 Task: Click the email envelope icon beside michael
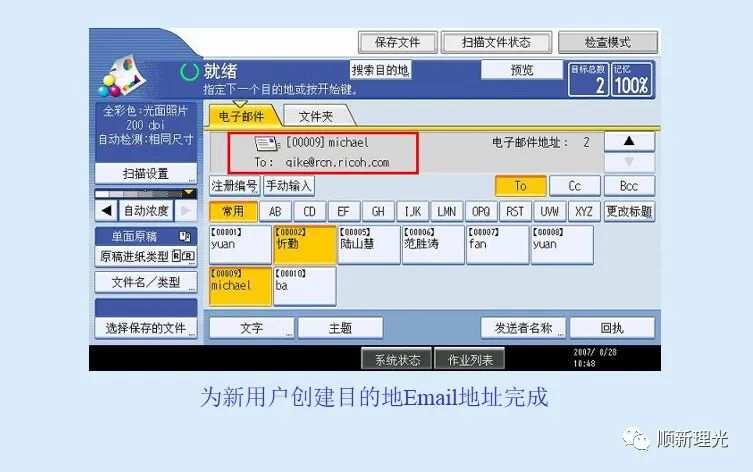(x=267, y=143)
